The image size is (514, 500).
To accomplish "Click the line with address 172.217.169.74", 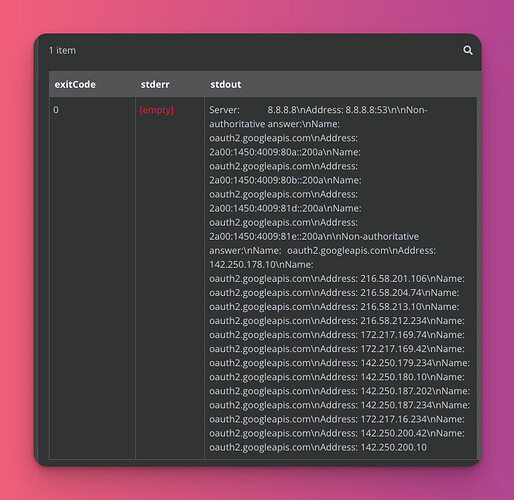I will tap(337, 335).
